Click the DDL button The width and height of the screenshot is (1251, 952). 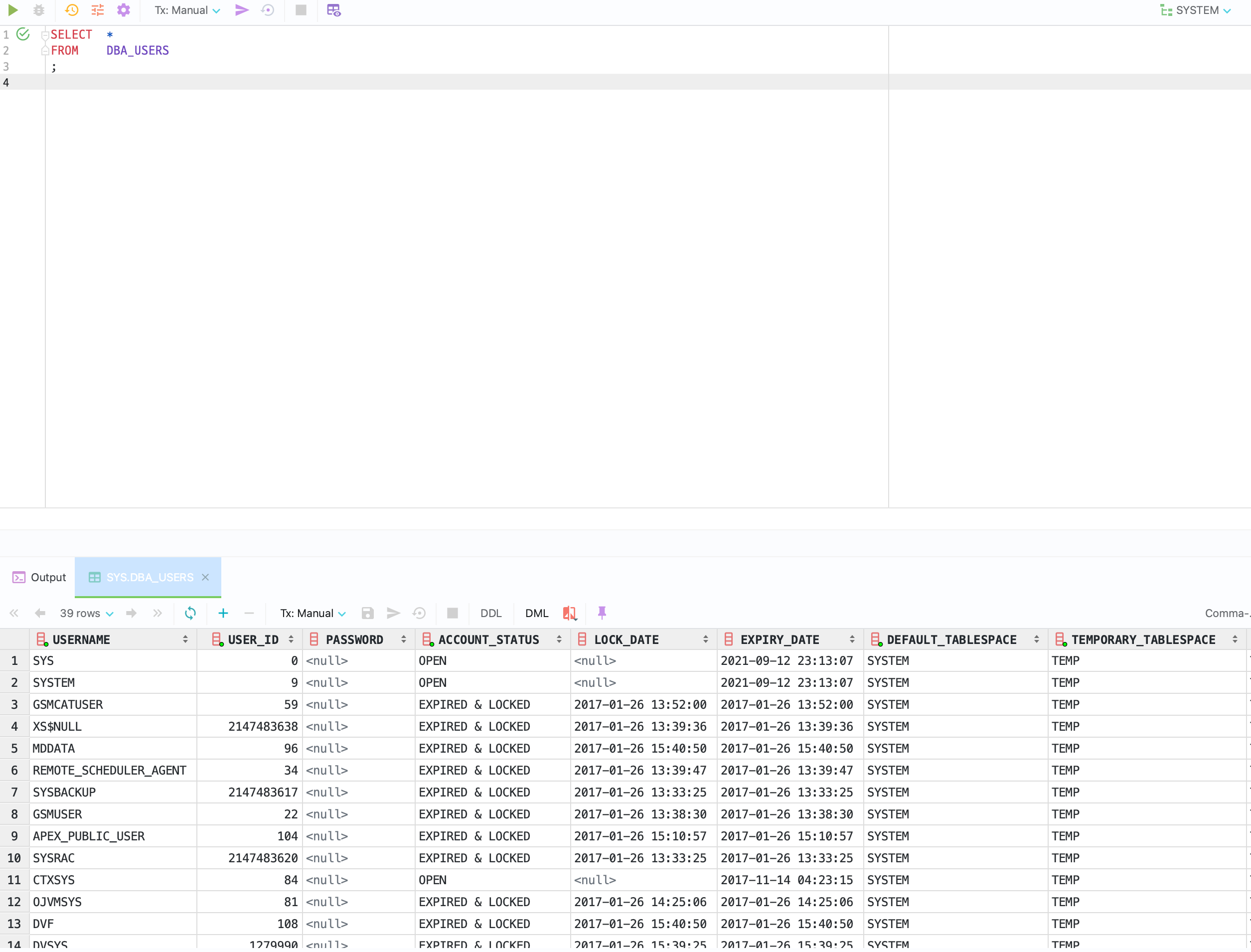[490, 613]
